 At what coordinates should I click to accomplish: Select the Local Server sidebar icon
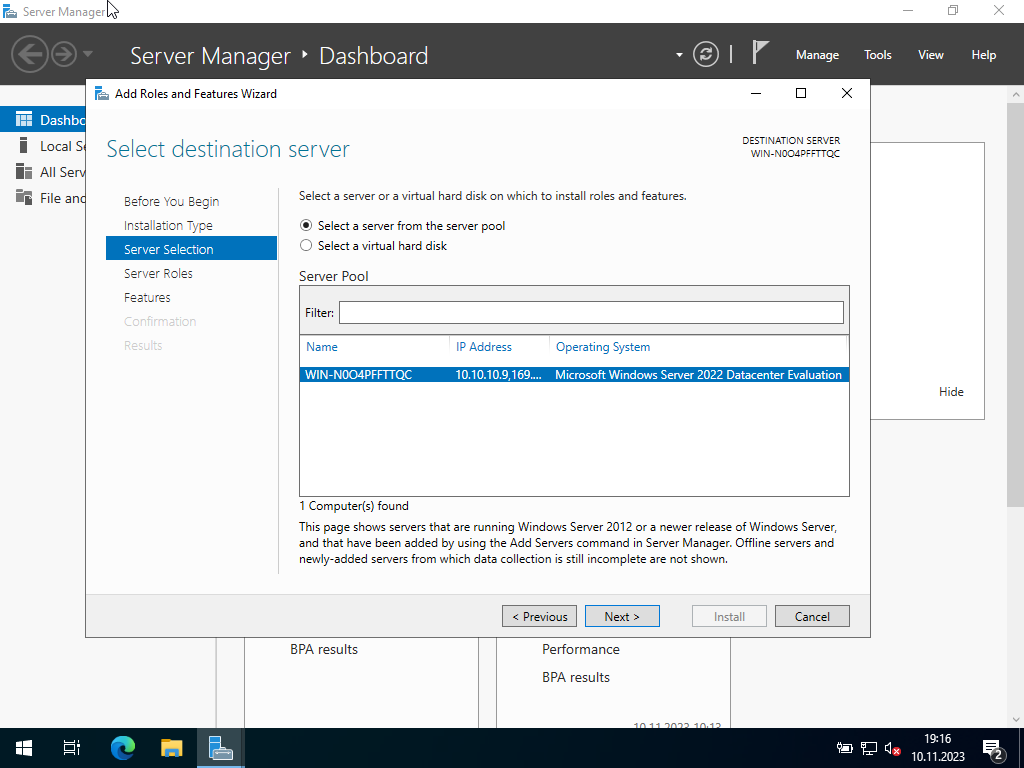point(24,146)
